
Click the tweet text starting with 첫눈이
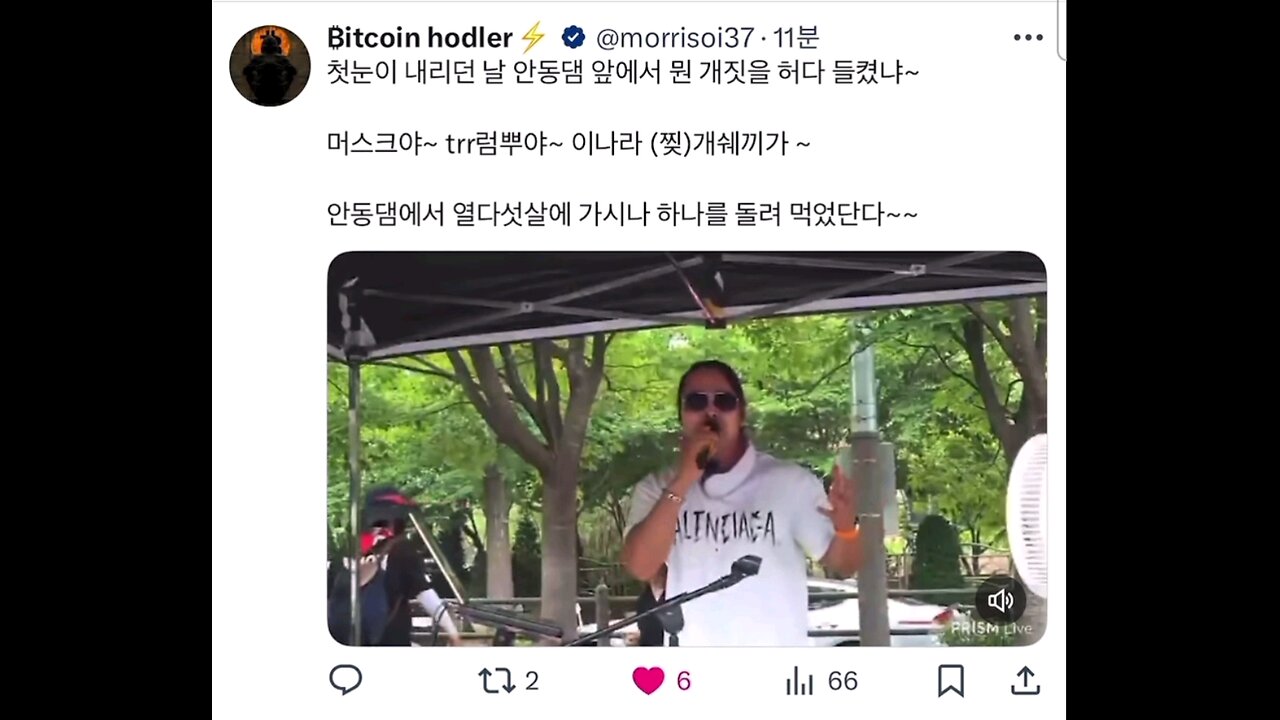[623, 73]
